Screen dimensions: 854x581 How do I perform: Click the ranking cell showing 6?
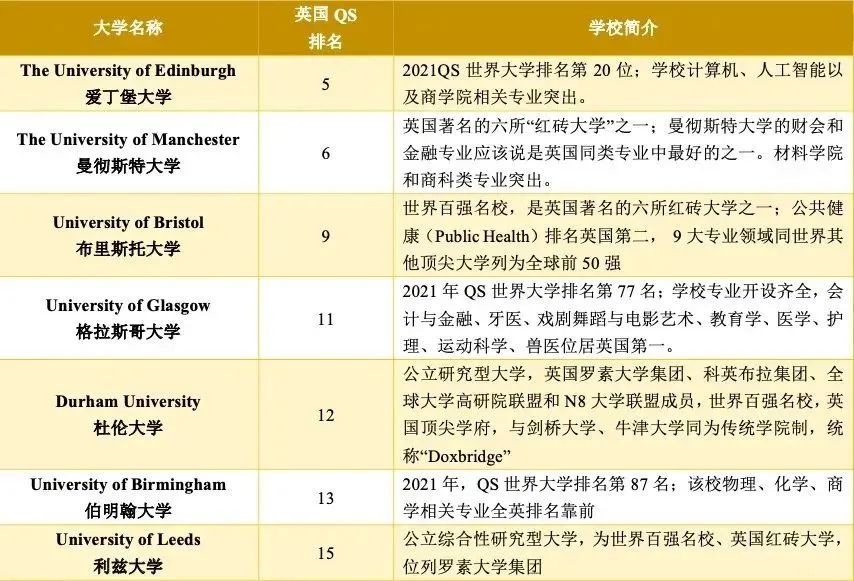[325, 152]
